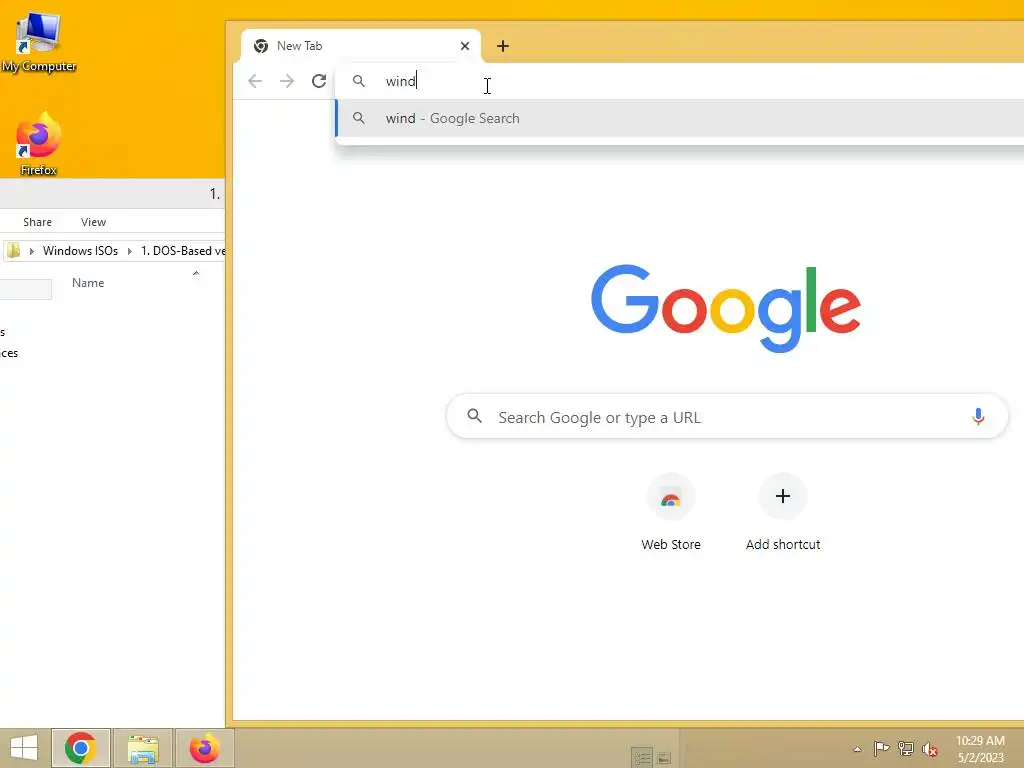Click the Chrome taskbar icon
Screen dimensions: 1024x768
(81, 748)
